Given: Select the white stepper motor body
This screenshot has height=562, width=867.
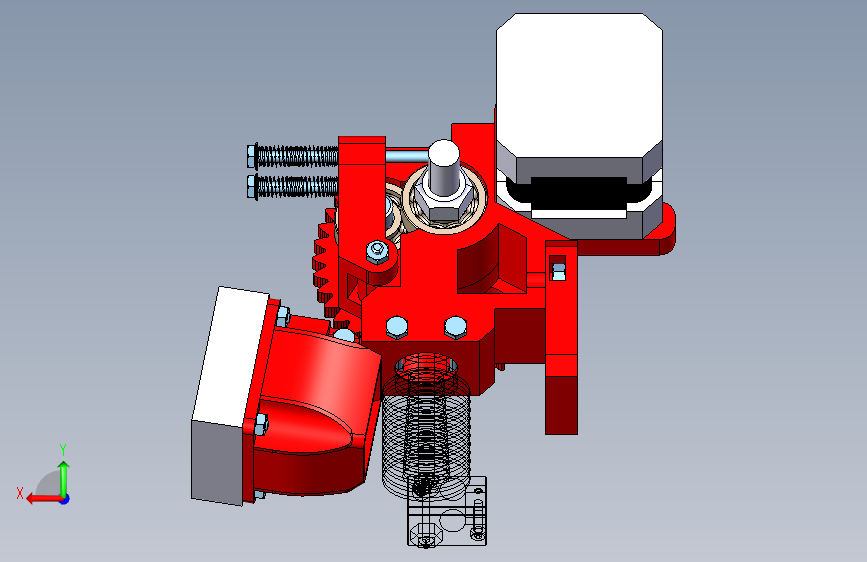Looking at the screenshot, I should [579, 83].
